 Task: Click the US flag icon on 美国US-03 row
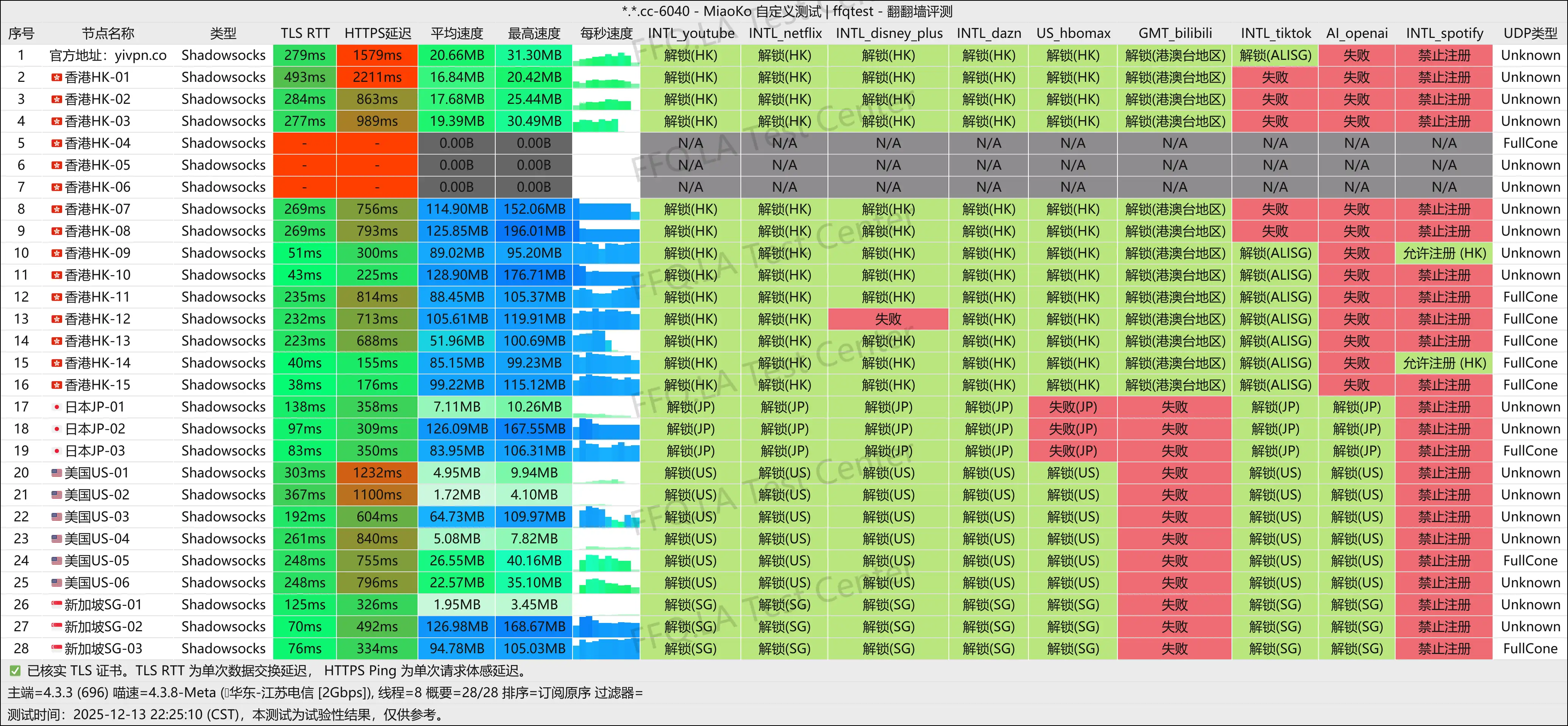(56, 517)
